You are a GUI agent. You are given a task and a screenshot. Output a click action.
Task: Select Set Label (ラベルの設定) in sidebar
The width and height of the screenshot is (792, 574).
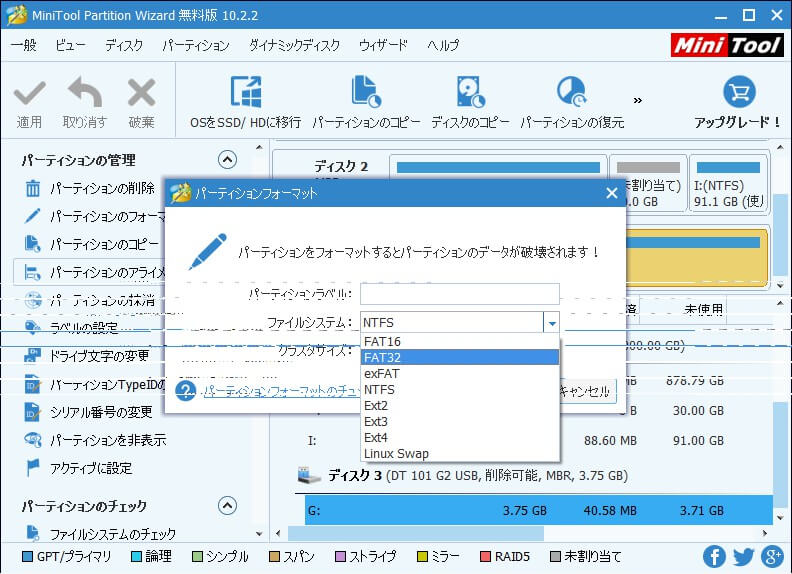(71, 328)
